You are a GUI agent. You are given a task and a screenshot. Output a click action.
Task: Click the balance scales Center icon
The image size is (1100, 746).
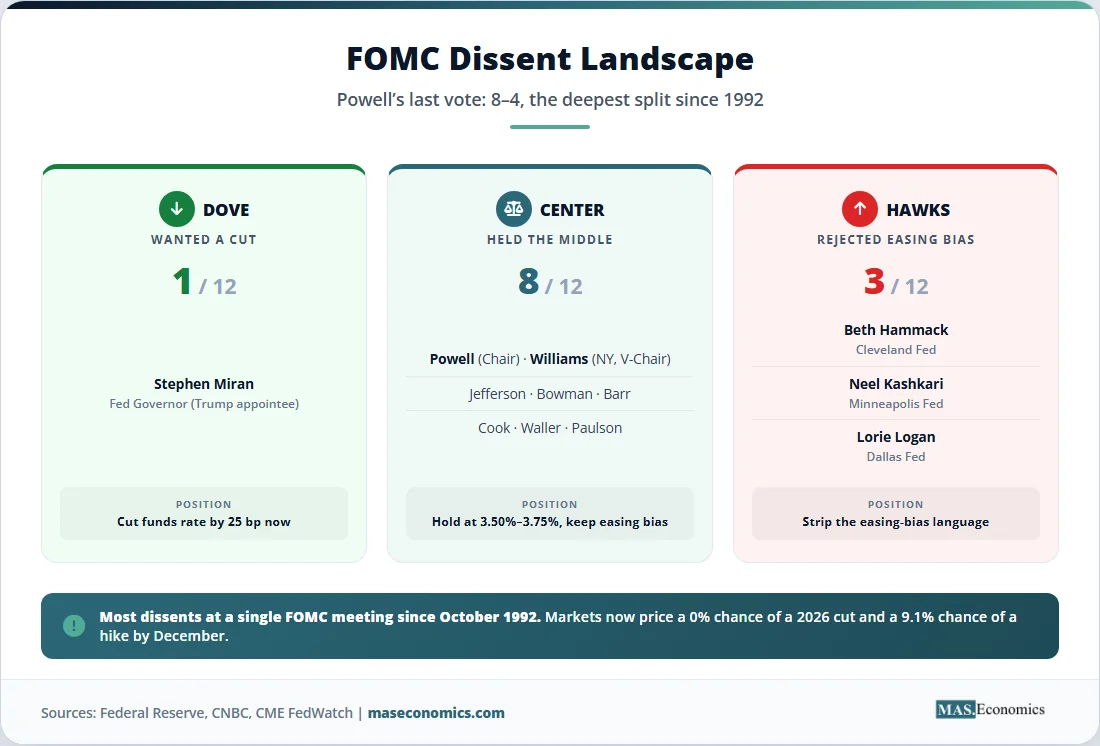pos(514,208)
